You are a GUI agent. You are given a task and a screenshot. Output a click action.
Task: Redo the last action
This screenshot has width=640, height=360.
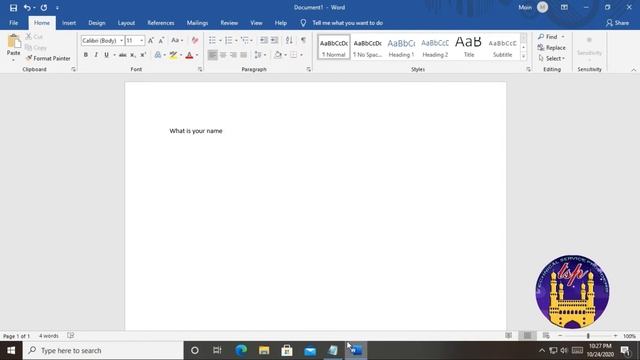point(44,7)
